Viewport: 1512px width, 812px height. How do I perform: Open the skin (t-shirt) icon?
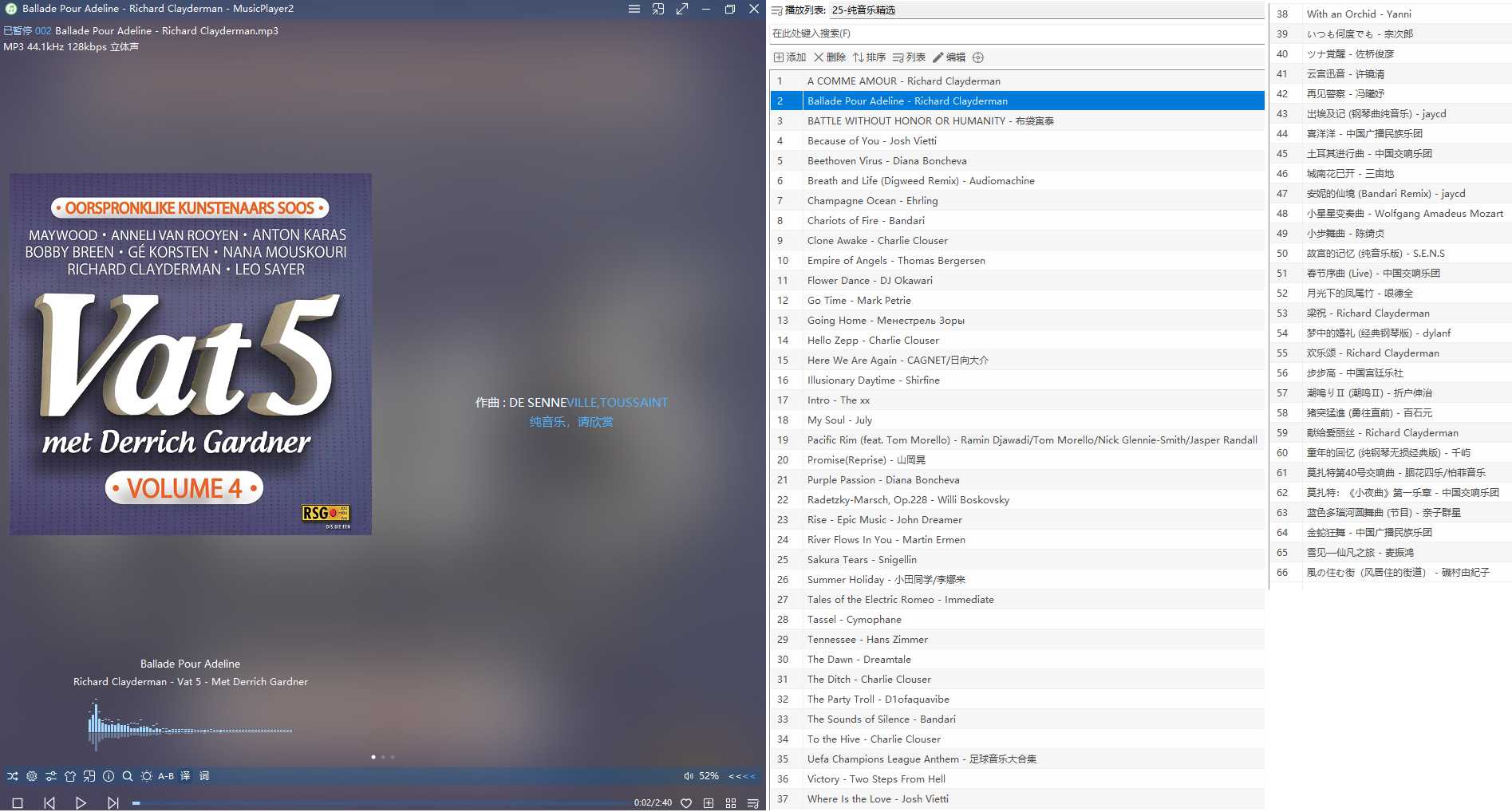coord(70,776)
